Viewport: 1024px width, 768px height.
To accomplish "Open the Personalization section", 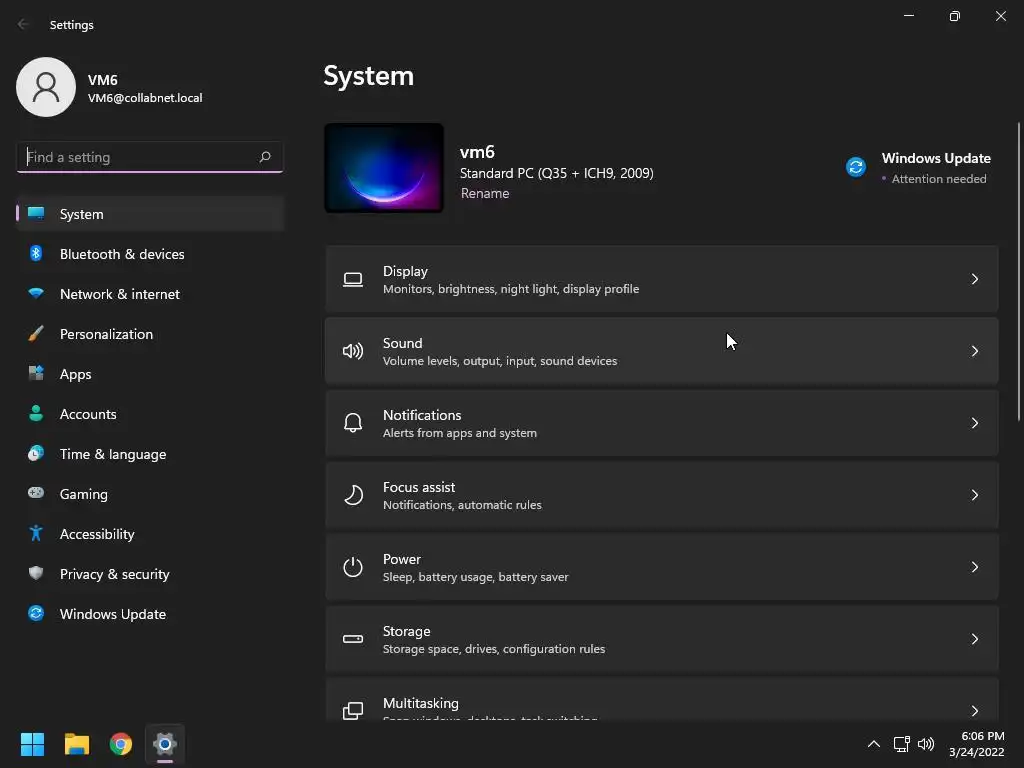I will click(150, 334).
